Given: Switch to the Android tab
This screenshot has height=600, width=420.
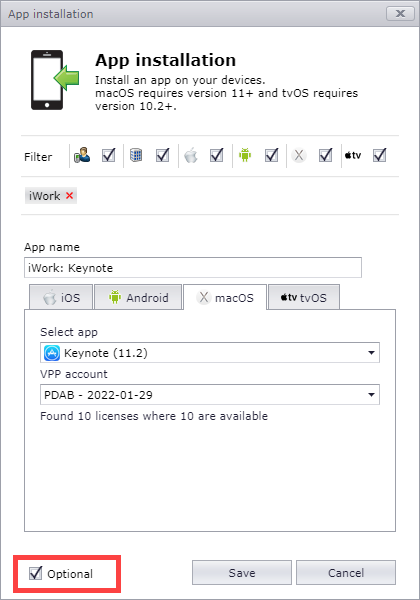Looking at the screenshot, I should [138, 297].
